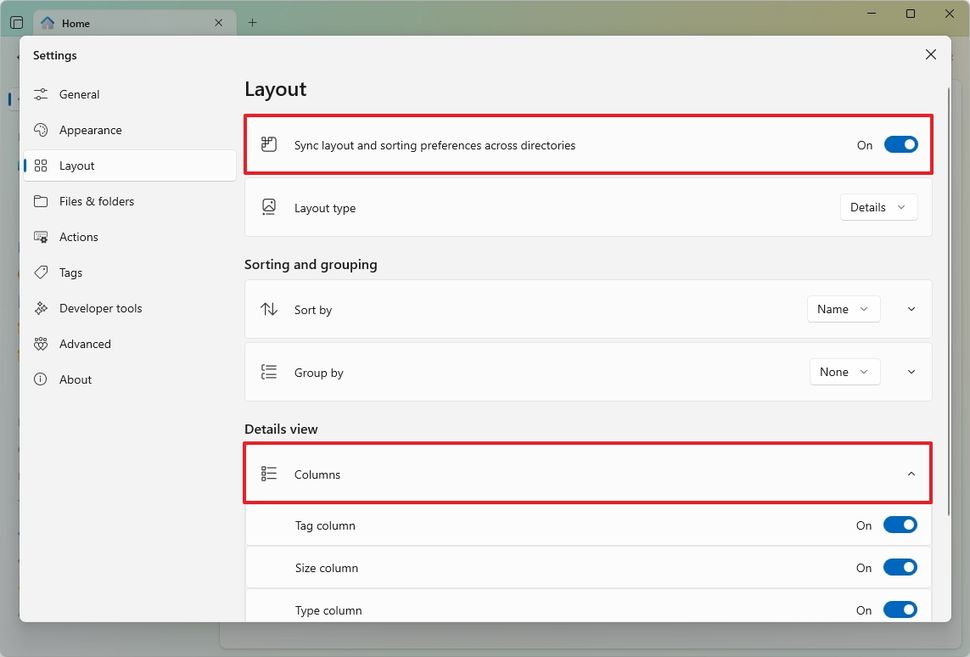Select the Home tab
970x657 pixels.
tap(135, 22)
